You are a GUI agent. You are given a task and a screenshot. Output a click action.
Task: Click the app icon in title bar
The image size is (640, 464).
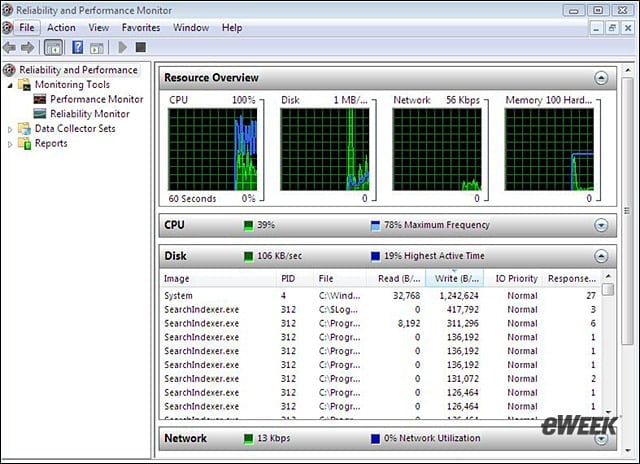[7, 10]
